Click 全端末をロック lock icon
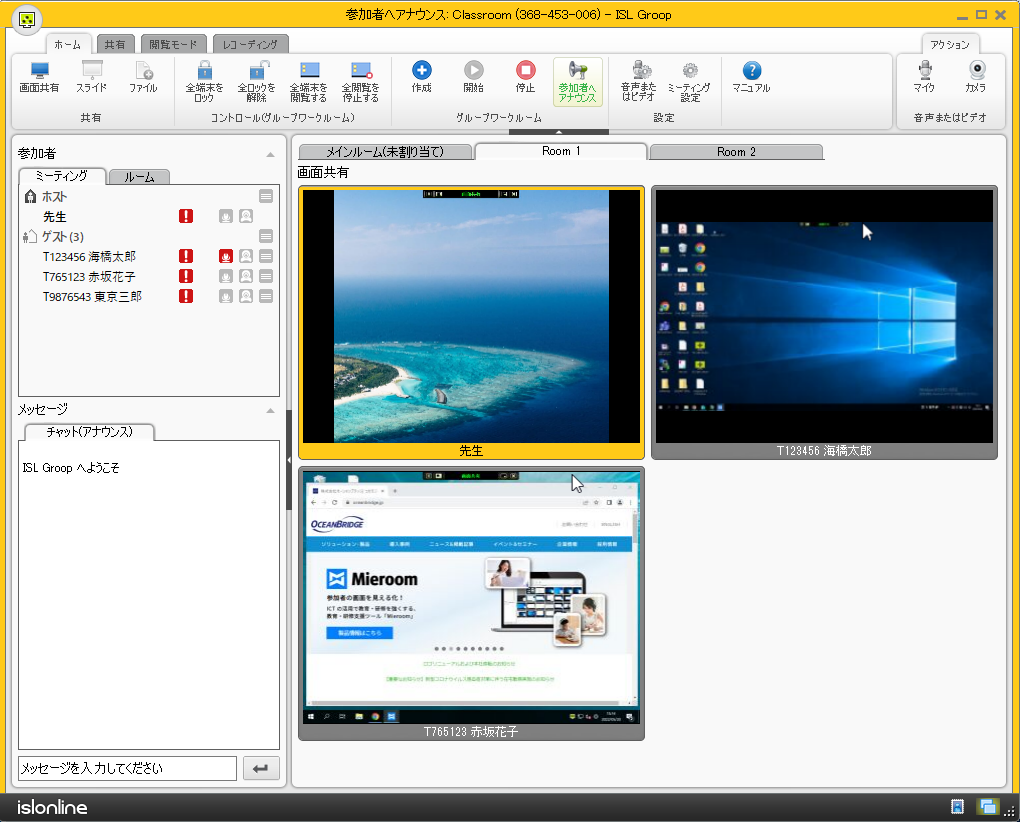1020x822 pixels. point(204,71)
